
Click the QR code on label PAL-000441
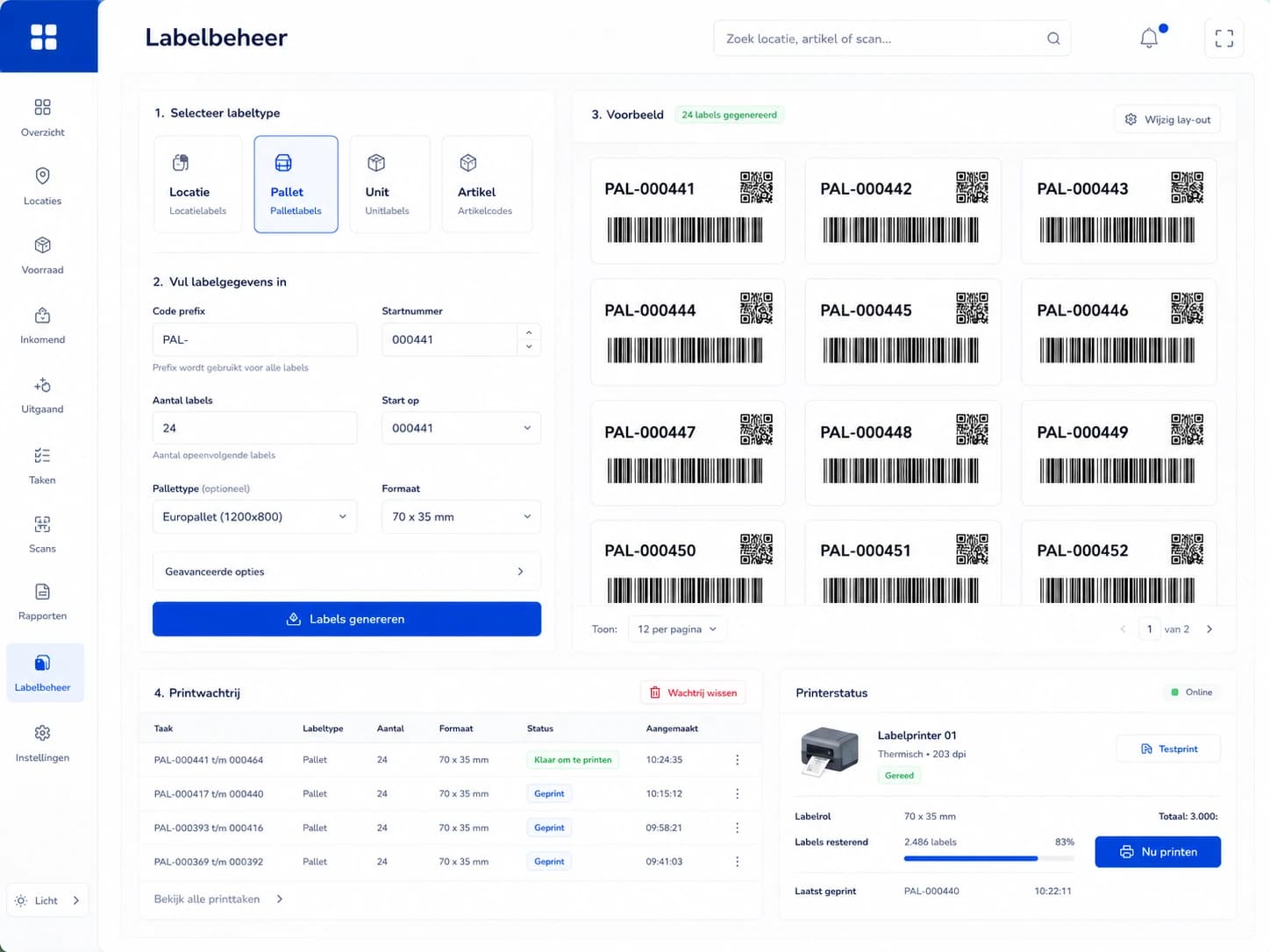click(x=756, y=188)
